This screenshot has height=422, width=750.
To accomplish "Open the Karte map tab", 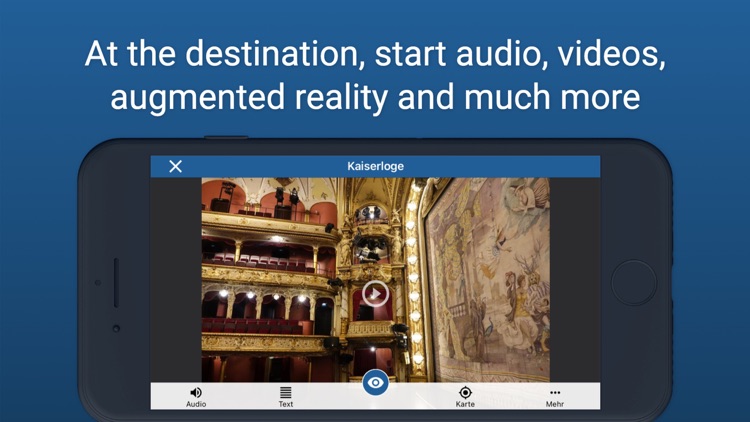I will [465, 397].
